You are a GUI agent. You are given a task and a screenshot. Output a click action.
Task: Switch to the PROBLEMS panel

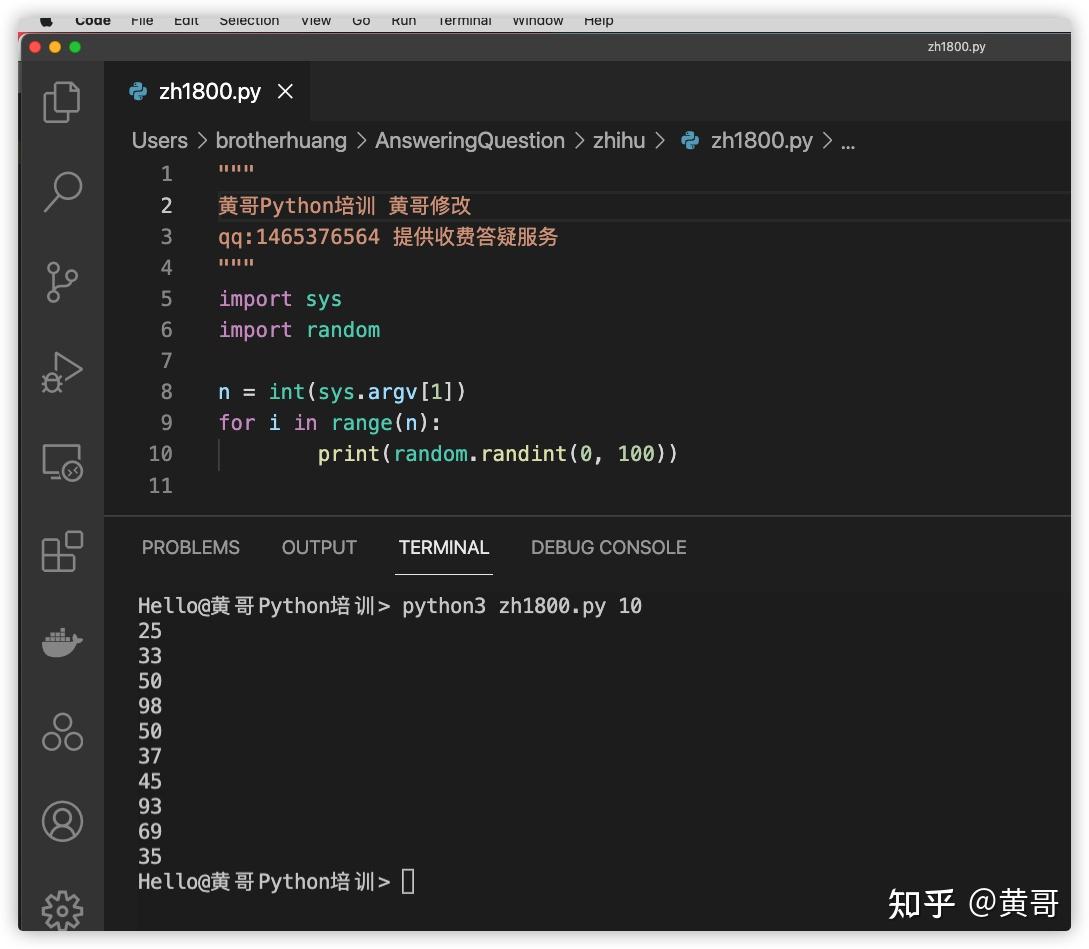pyautogui.click(x=190, y=547)
